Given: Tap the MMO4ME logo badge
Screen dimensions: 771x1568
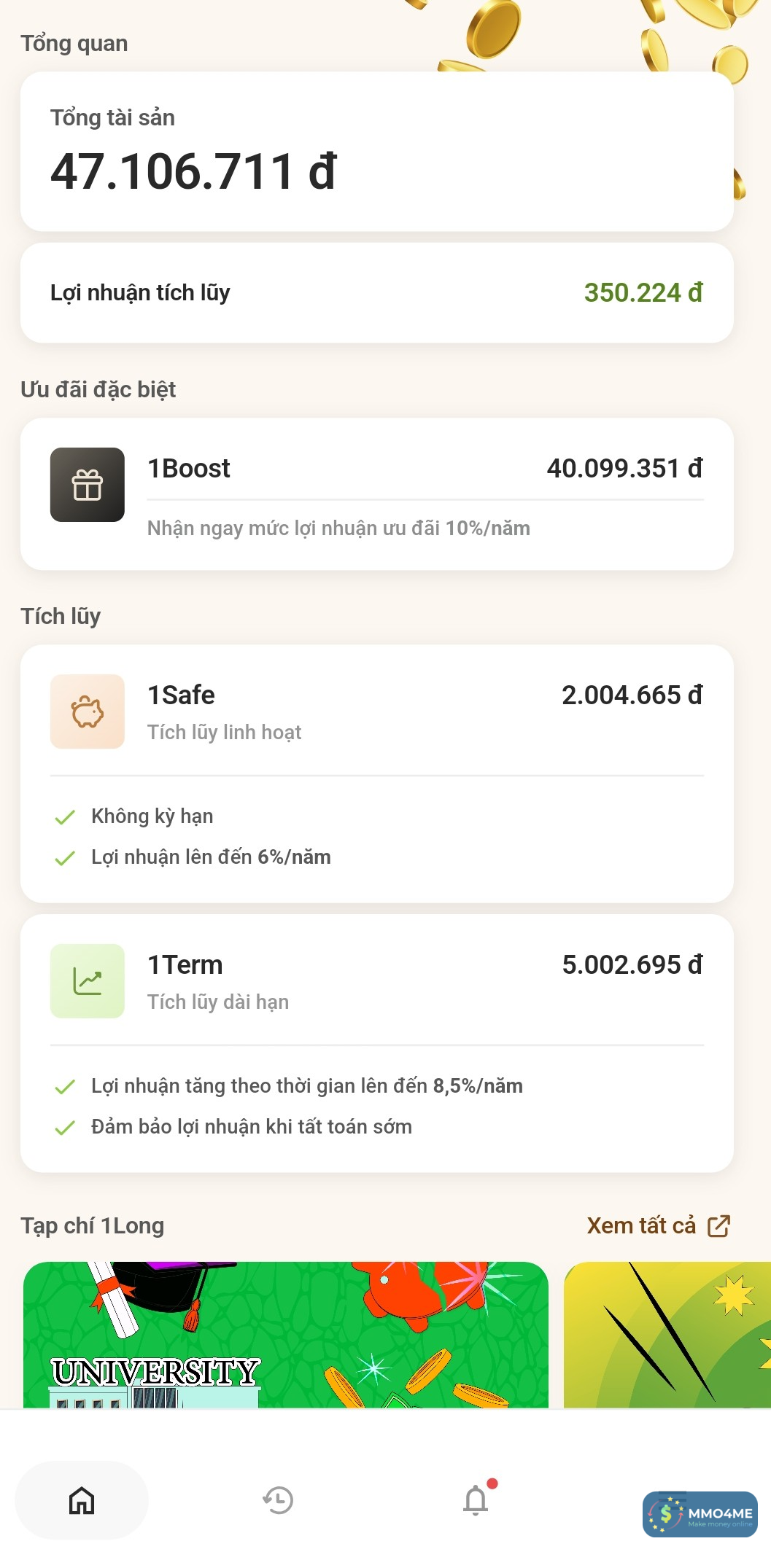Looking at the screenshot, I should point(700,1515).
